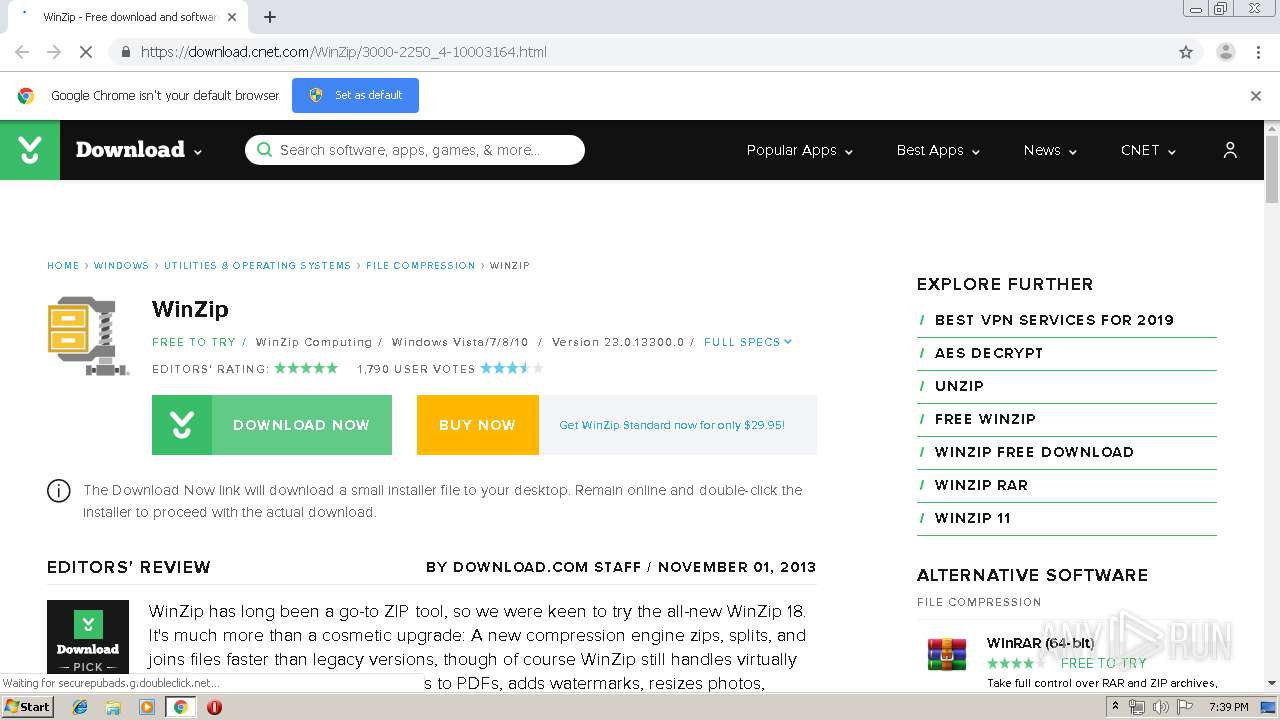Show hidden system tray icons
Viewport: 1280px width, 720px height.
(x=1116, y=707)
